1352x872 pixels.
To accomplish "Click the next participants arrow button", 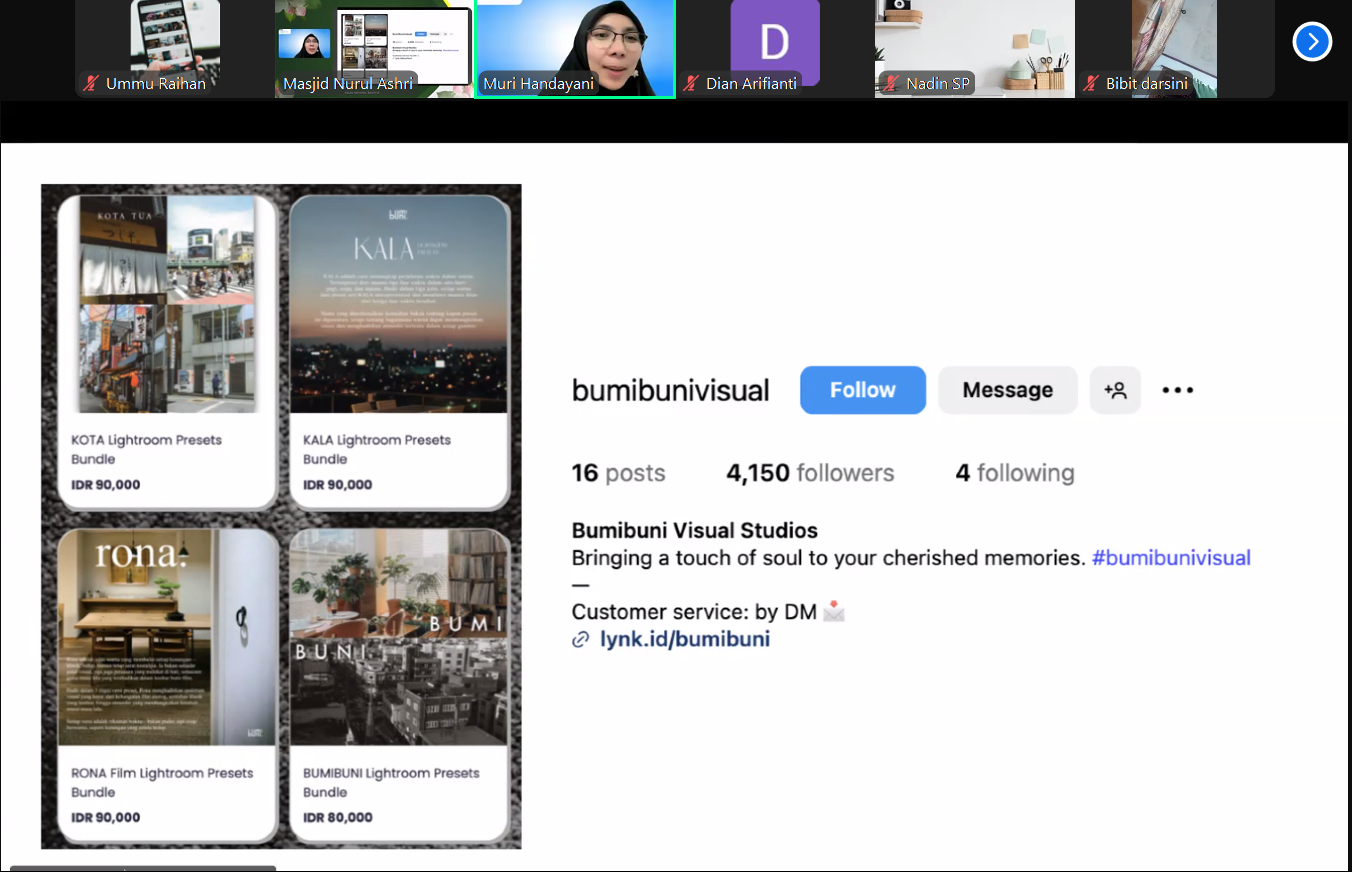I will pyautogui.click(x=1312, y=42).
